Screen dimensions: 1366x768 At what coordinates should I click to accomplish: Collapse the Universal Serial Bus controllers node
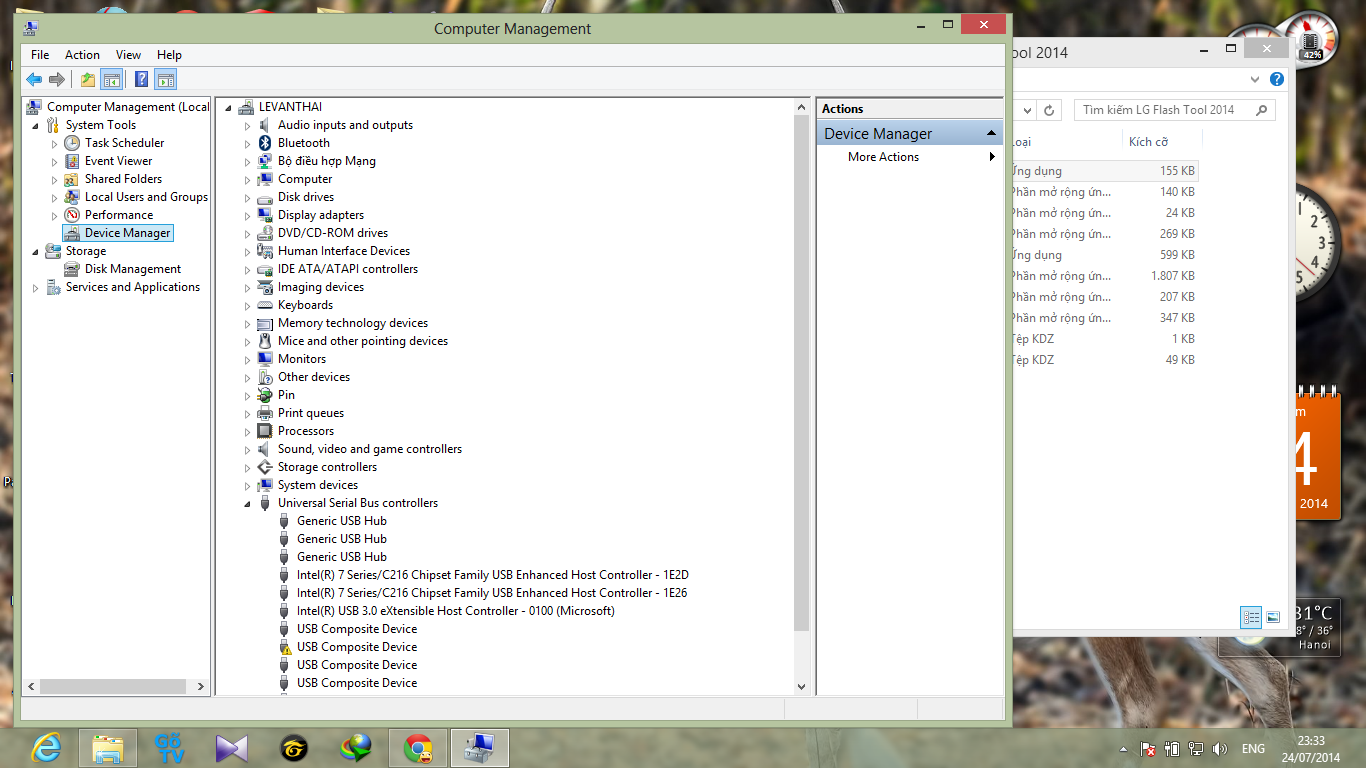(248, 504)
